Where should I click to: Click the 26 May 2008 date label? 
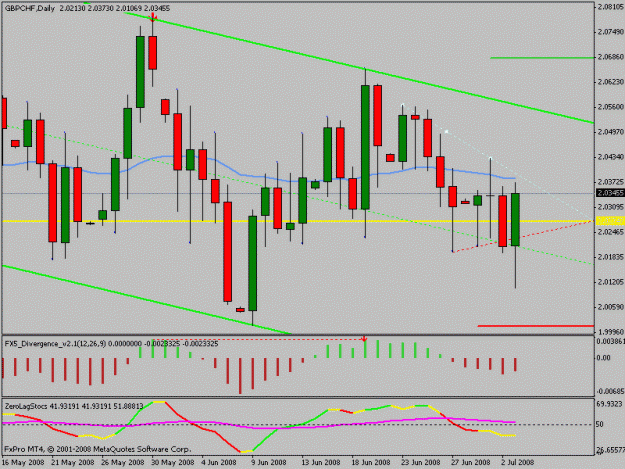[123, 462]
